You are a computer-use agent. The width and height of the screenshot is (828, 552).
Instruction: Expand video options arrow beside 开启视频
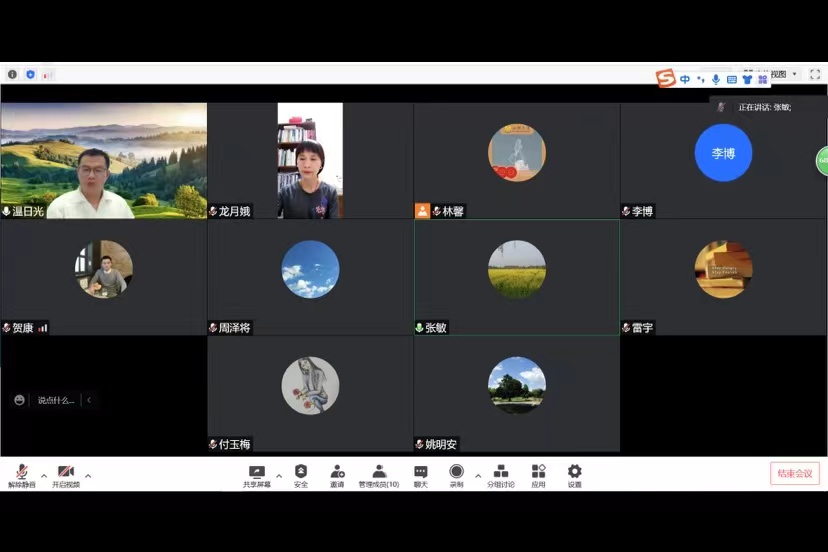[88, 476]
